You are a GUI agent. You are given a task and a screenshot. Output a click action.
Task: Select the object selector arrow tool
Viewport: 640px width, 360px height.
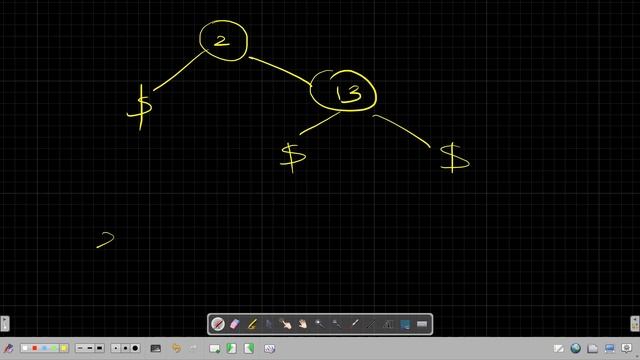(269, 324)
